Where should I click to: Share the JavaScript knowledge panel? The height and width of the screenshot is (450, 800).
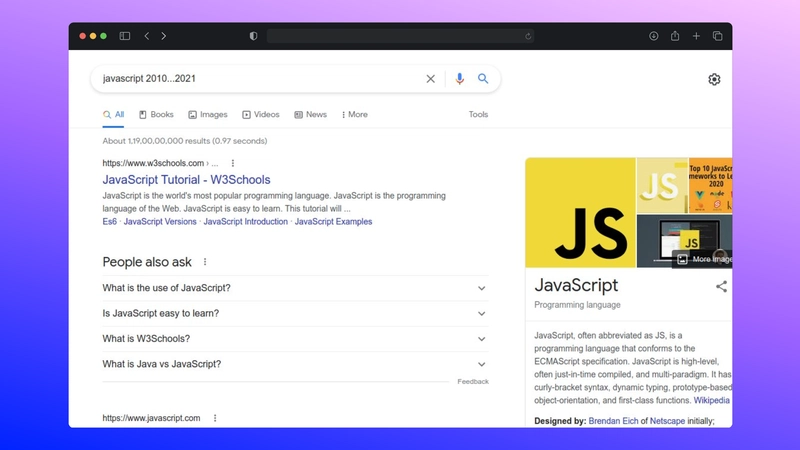[x=721, y=286]
